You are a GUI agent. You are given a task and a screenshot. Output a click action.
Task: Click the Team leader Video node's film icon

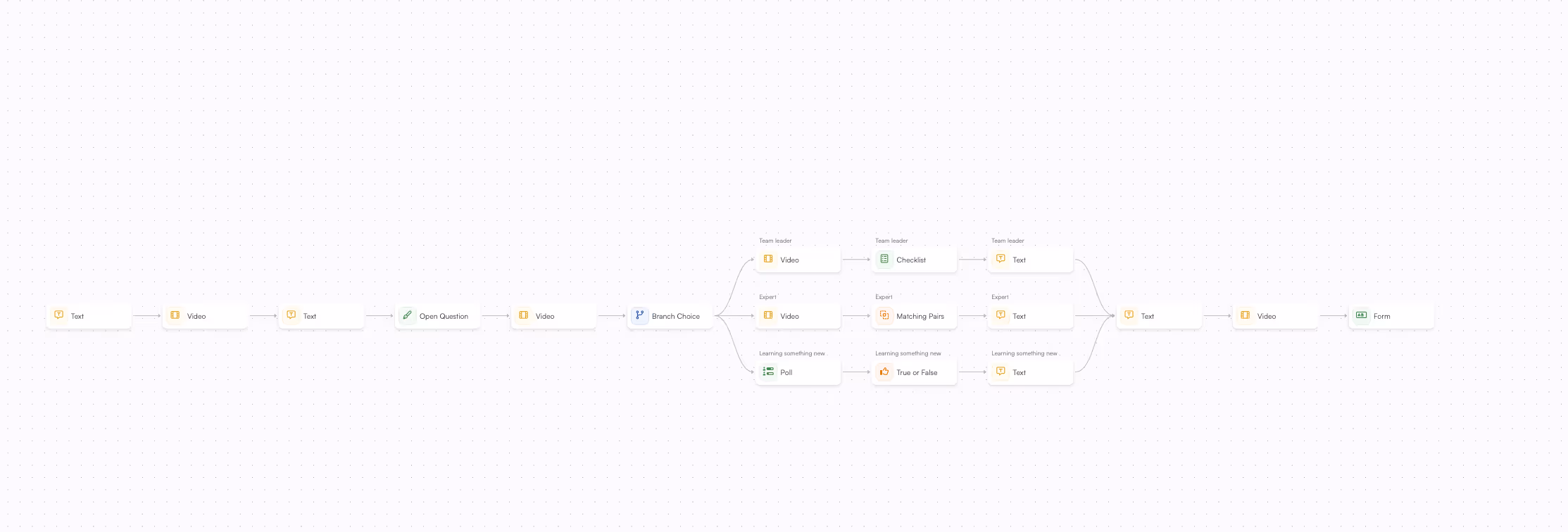768,259
